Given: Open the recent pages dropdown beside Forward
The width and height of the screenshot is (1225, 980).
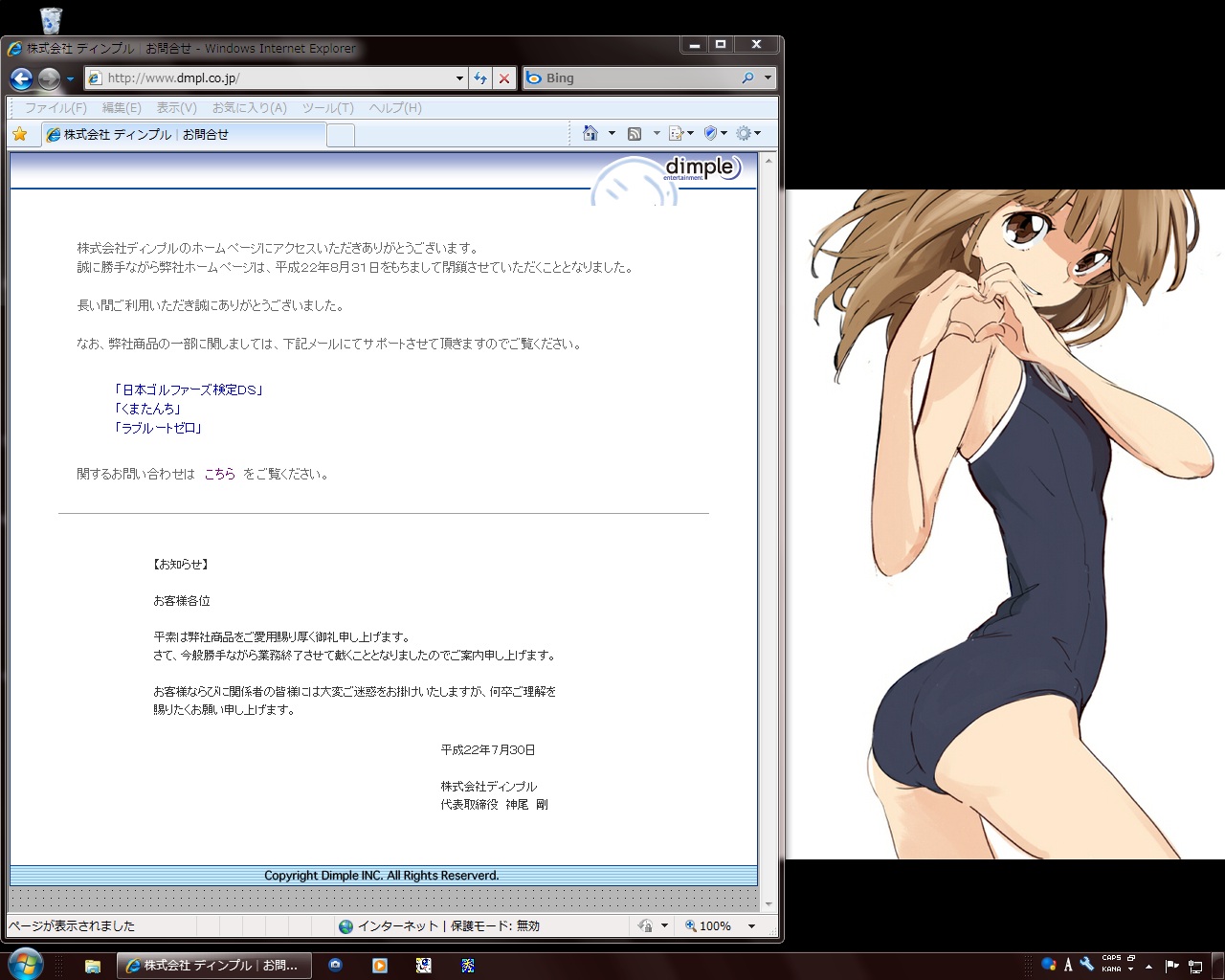Looking at the screenshot, I should click(x=70, y=79).
